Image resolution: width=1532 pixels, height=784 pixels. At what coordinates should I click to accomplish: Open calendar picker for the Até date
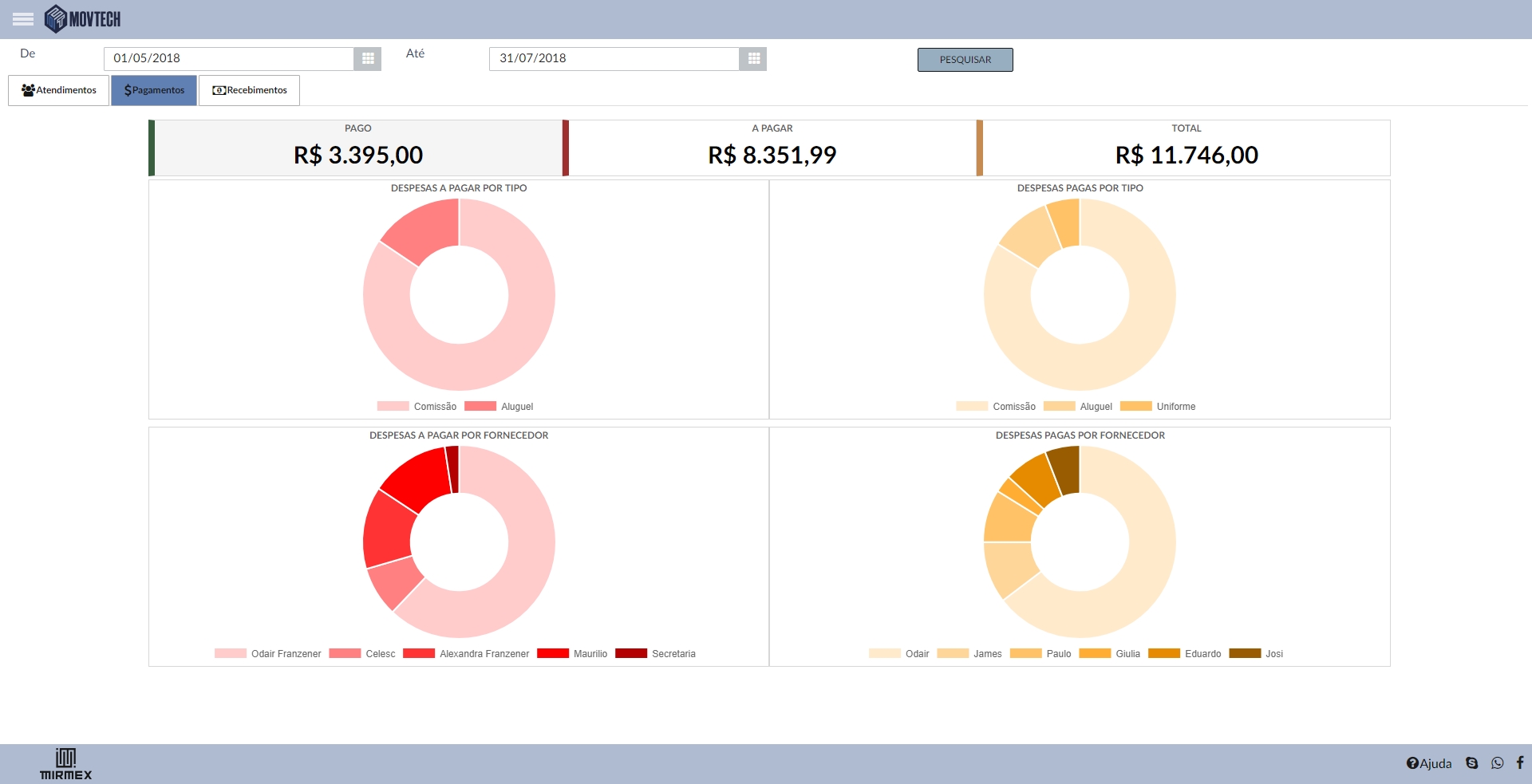click(752, 58)
